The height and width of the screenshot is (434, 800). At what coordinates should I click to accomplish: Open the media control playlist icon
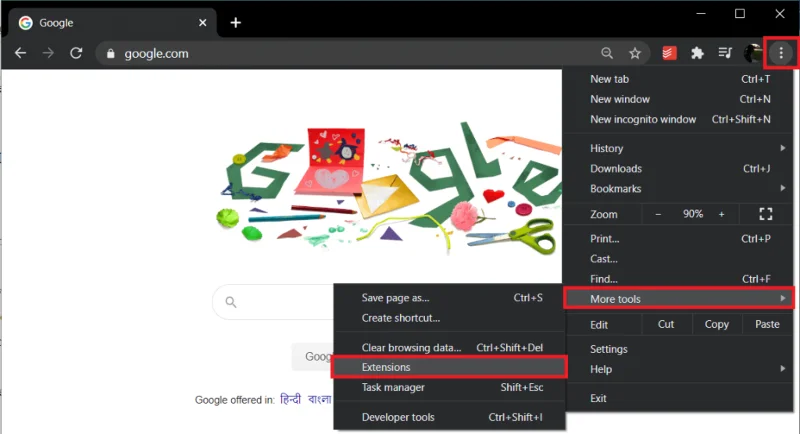tap(725, 53)
